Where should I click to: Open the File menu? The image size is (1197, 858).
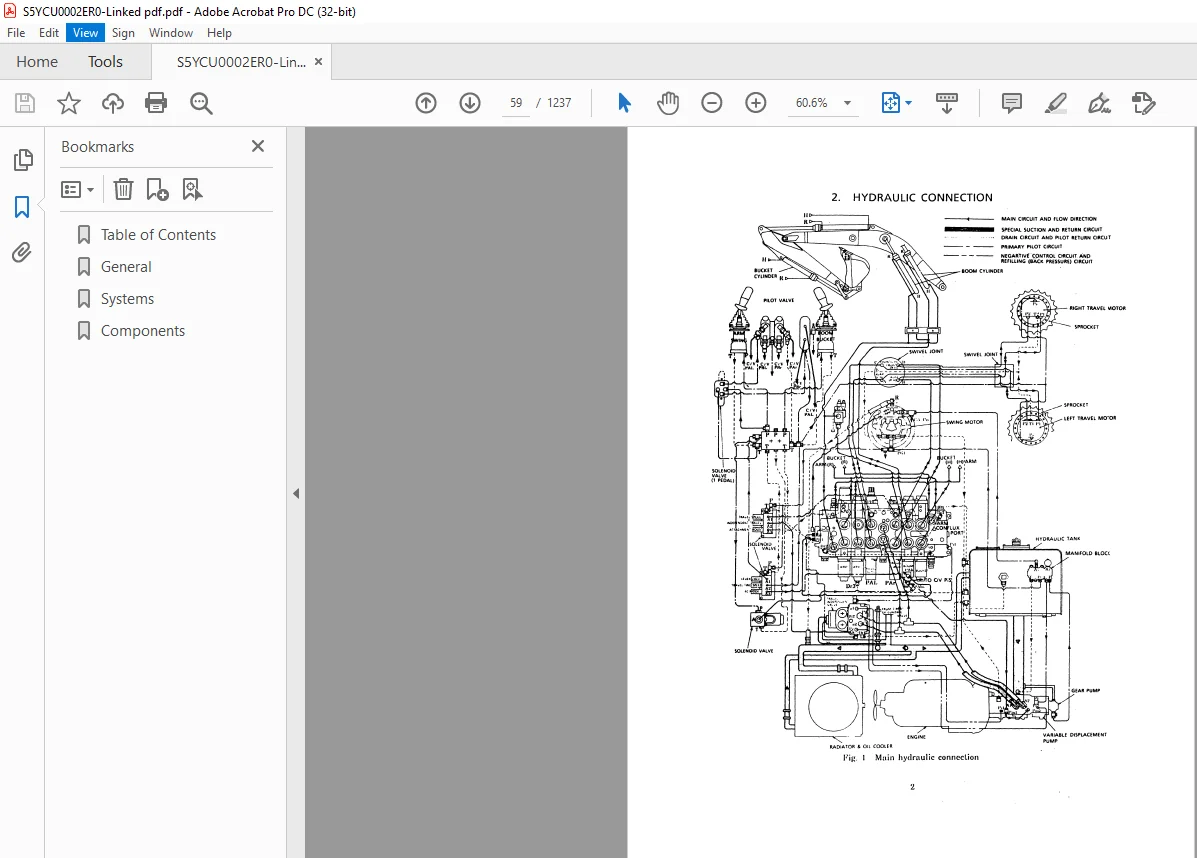16,33
